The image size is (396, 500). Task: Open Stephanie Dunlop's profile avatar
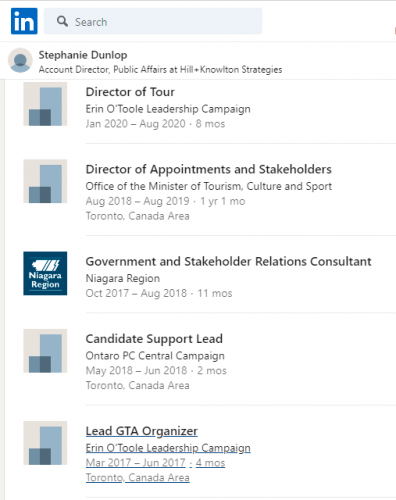tap(20, 60)
